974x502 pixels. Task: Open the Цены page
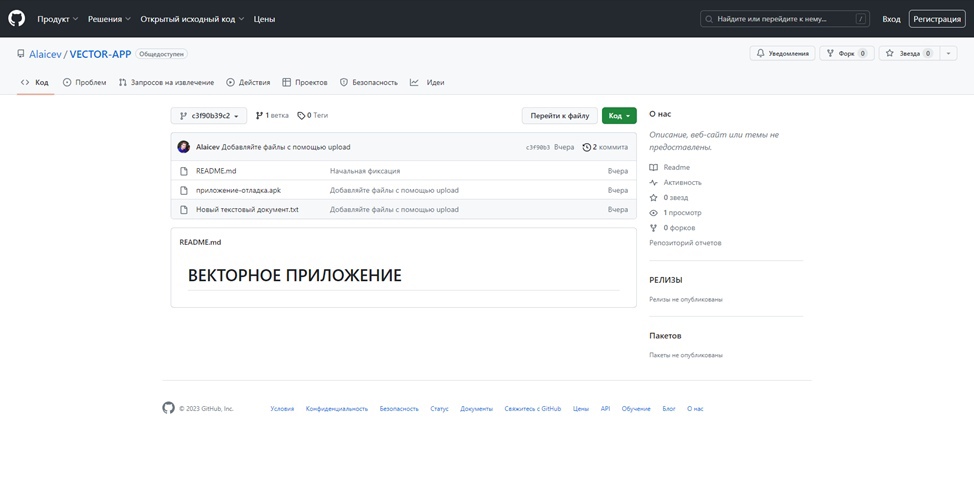[265, 19]
